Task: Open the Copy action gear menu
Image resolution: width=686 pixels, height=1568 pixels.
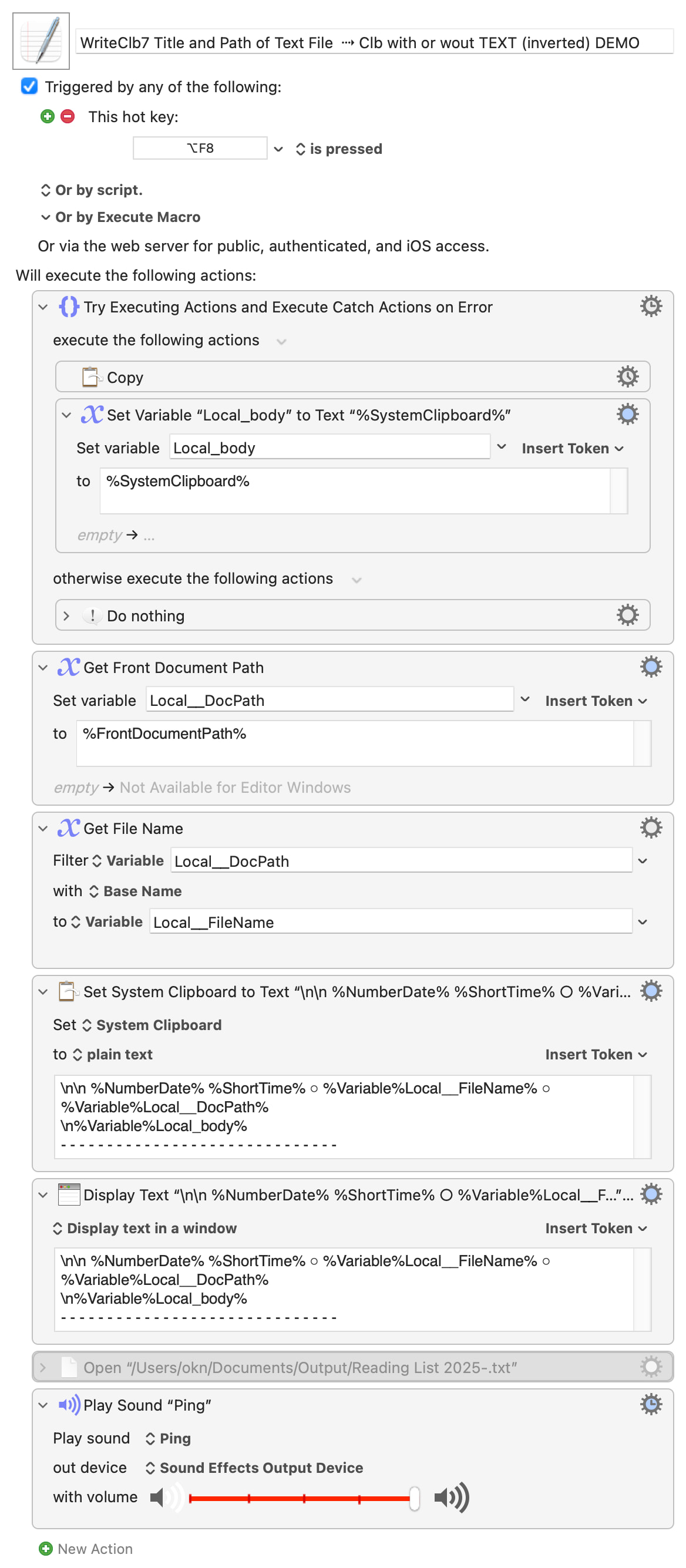Action: click(627, 377)
